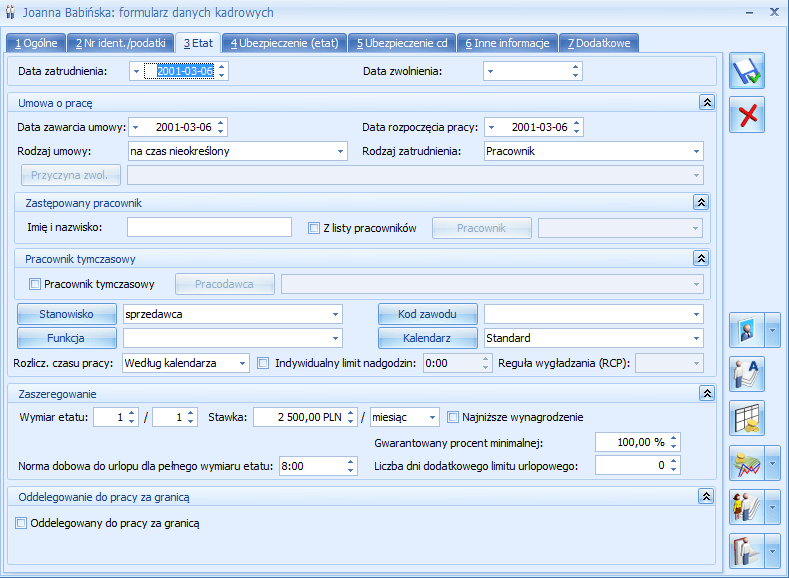Check the Najniższe wynagrodzenie box
Image resolution: width=789 pixels, height=578 pixels.
pyautogui.click(x=453, y=417)
